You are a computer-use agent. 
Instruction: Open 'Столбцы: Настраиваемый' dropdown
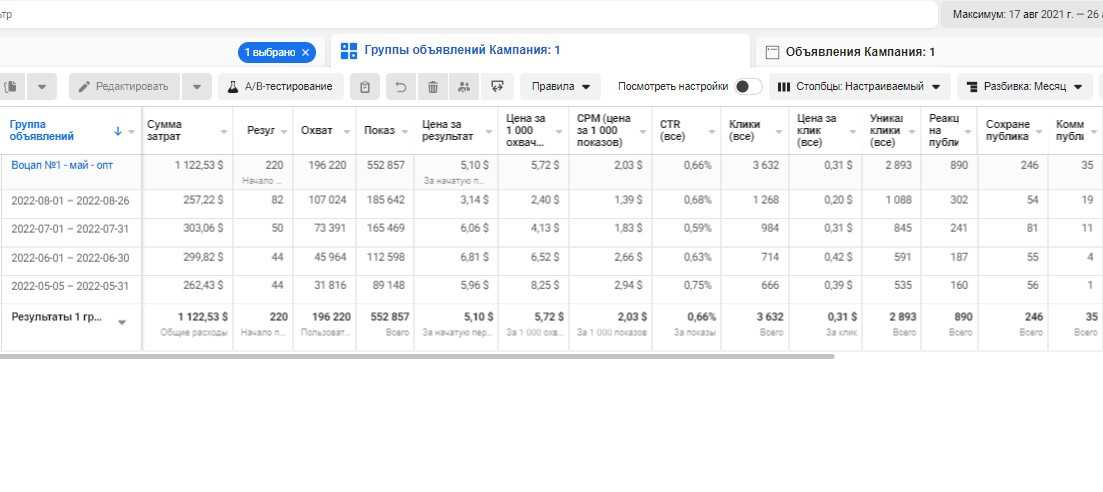click(x=859, y=87)
